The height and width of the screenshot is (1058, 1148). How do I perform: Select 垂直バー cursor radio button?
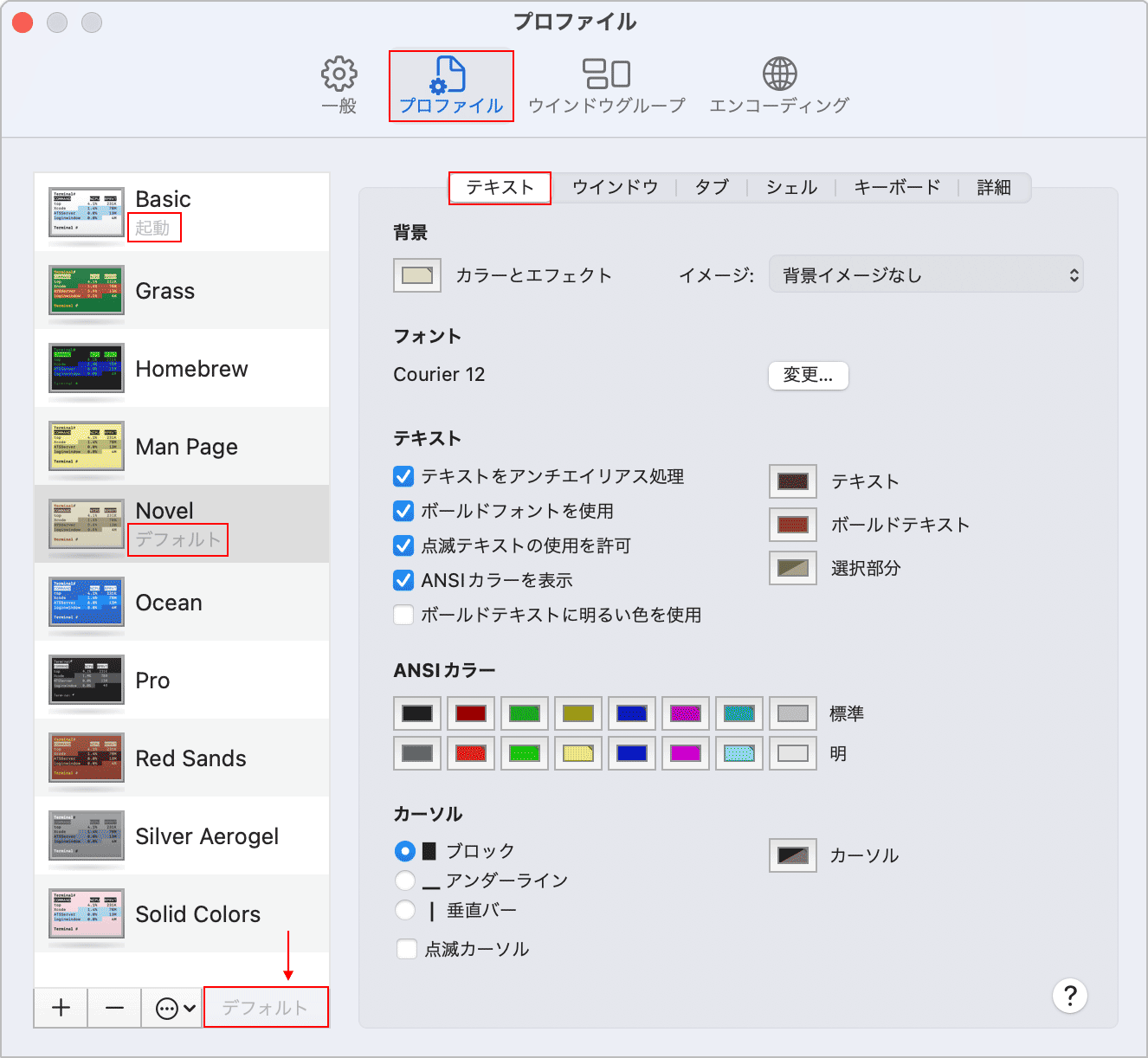405,910
